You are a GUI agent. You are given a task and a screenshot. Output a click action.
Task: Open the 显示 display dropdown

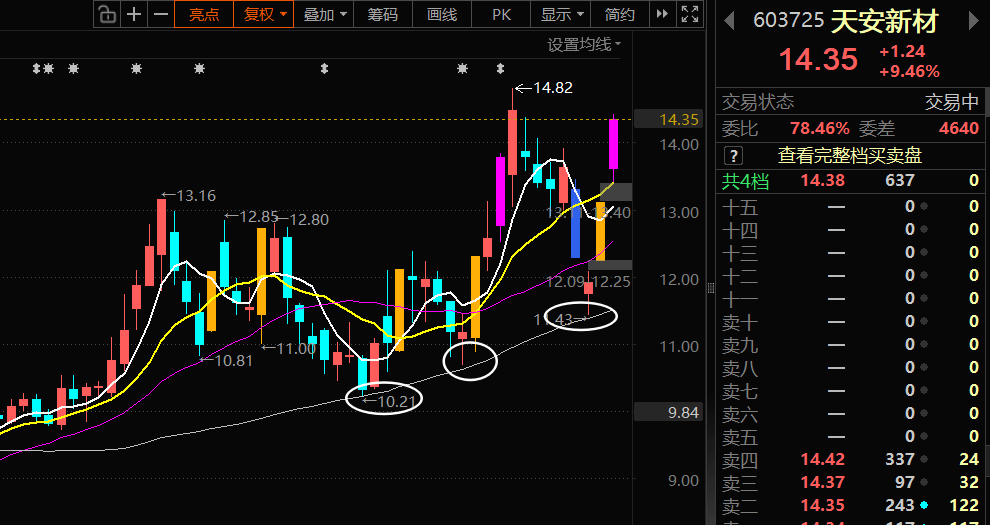pos(561,14)
